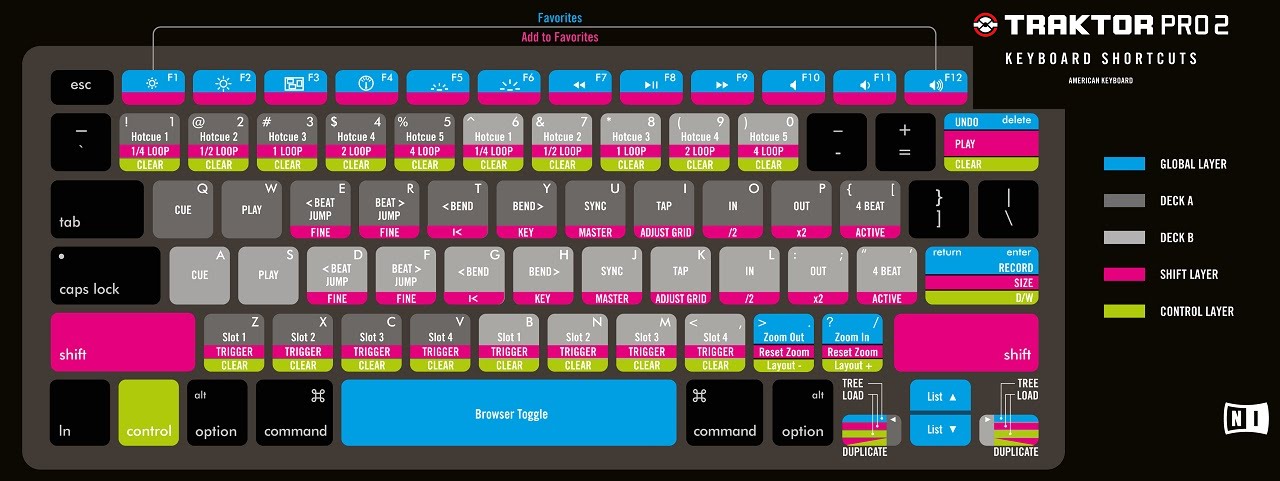Click the O key labeled IN
Screen dimensions: 1280x481
[732, 209]
